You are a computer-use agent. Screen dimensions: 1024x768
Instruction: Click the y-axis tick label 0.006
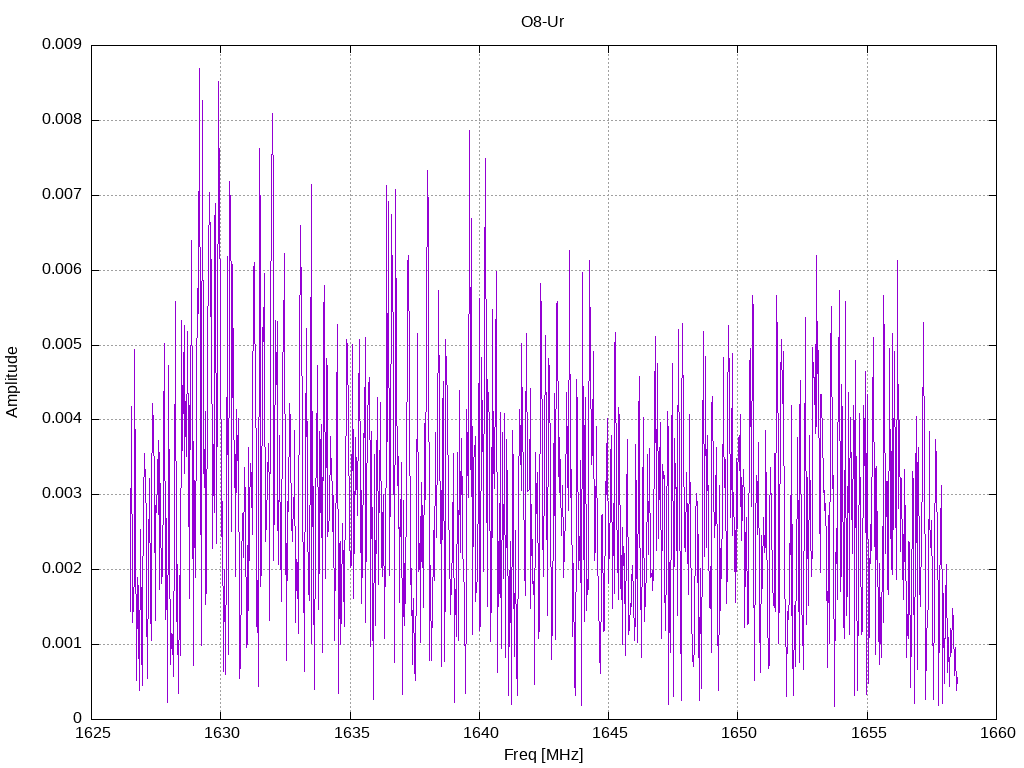(62, 269)
